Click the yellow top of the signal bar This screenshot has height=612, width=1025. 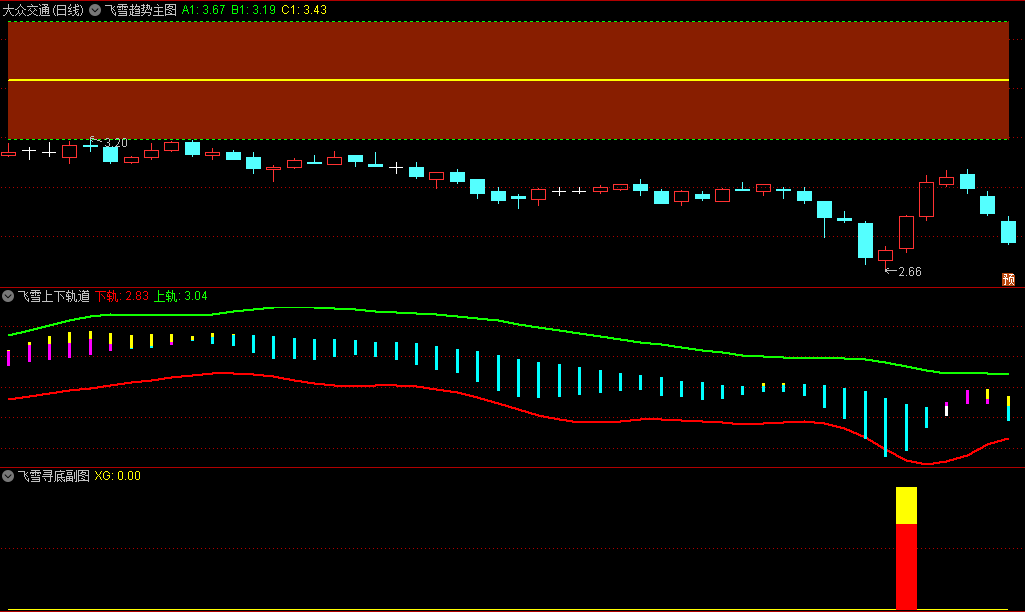point(906,505)
